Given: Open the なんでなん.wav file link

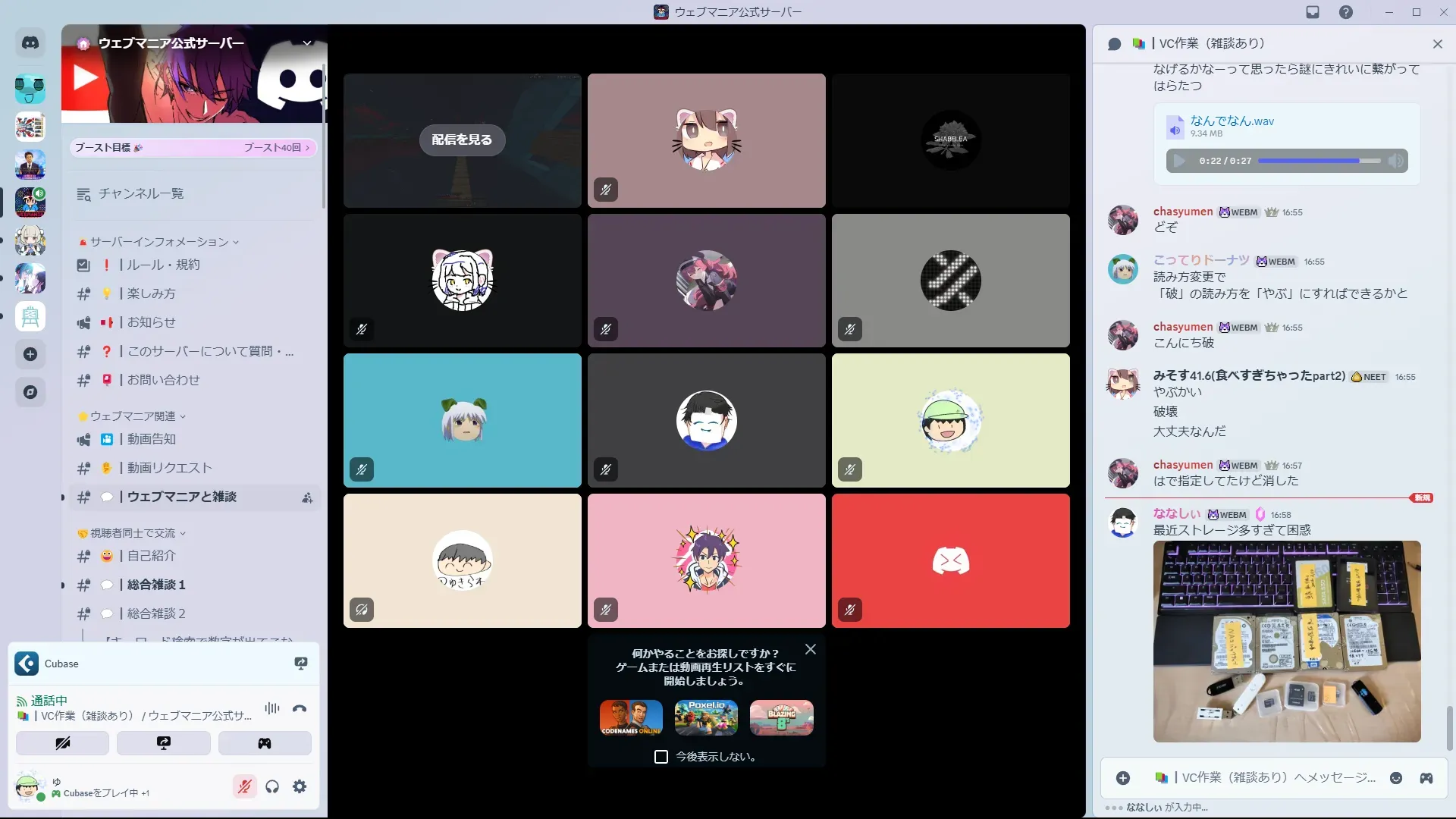Looking at the screenshot, I should [x=1232, y=121].
